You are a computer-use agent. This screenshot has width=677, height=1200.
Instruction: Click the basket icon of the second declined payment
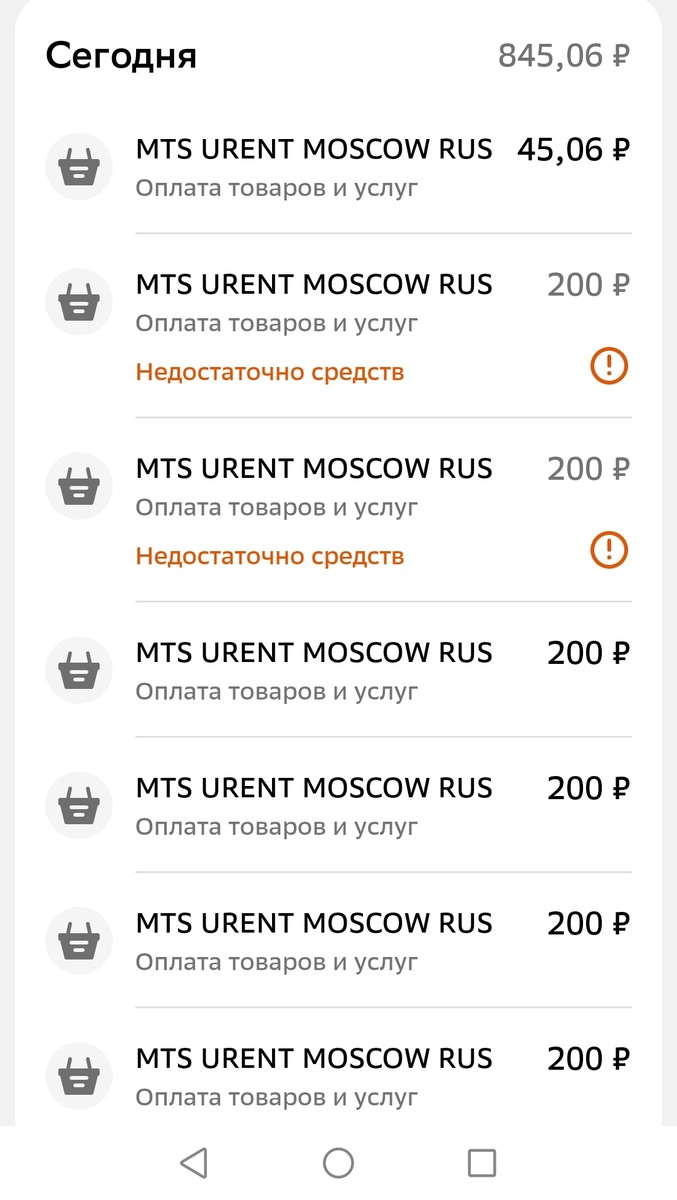coord(79,485)
